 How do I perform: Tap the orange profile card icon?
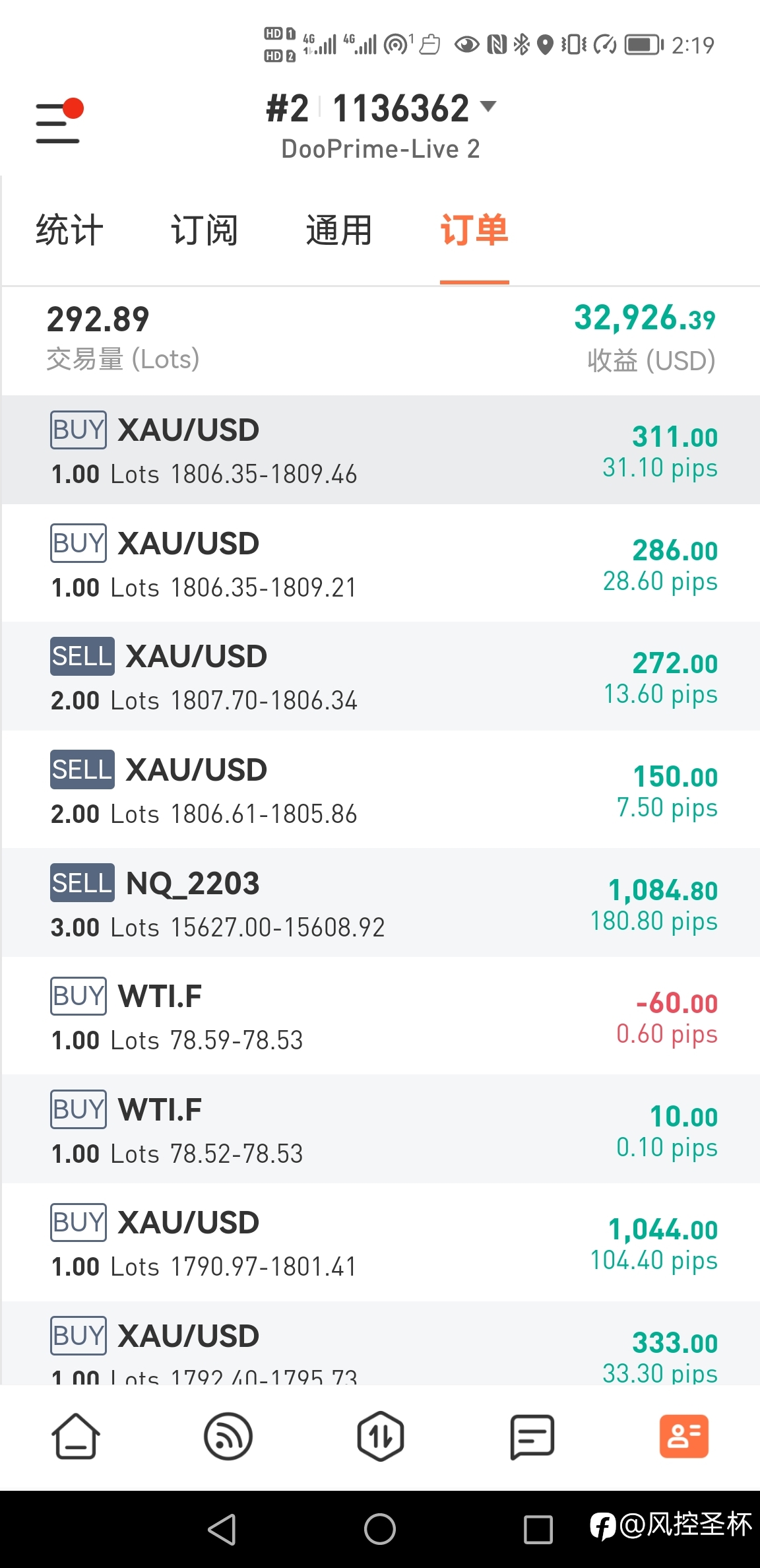click(x=684, y=1436)
